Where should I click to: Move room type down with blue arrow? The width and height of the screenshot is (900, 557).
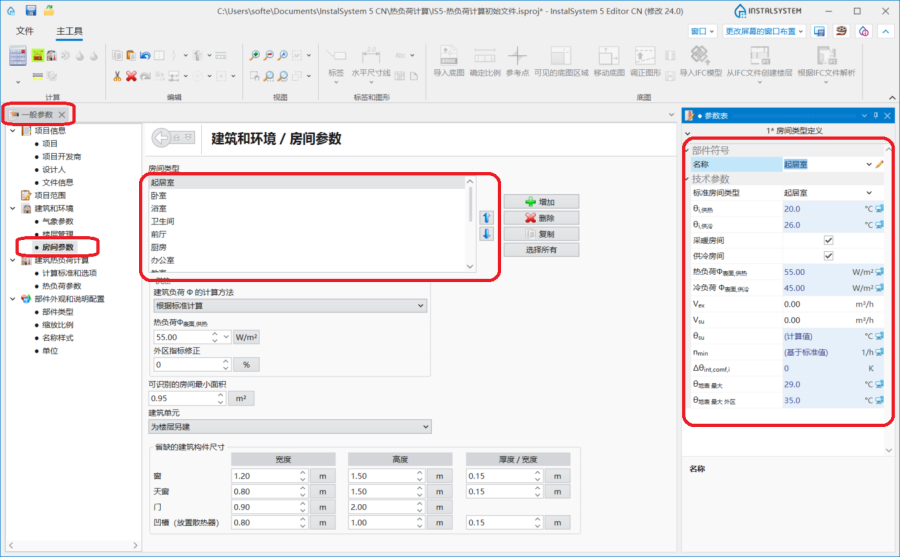pyautogui.click(x=487, y=233)
